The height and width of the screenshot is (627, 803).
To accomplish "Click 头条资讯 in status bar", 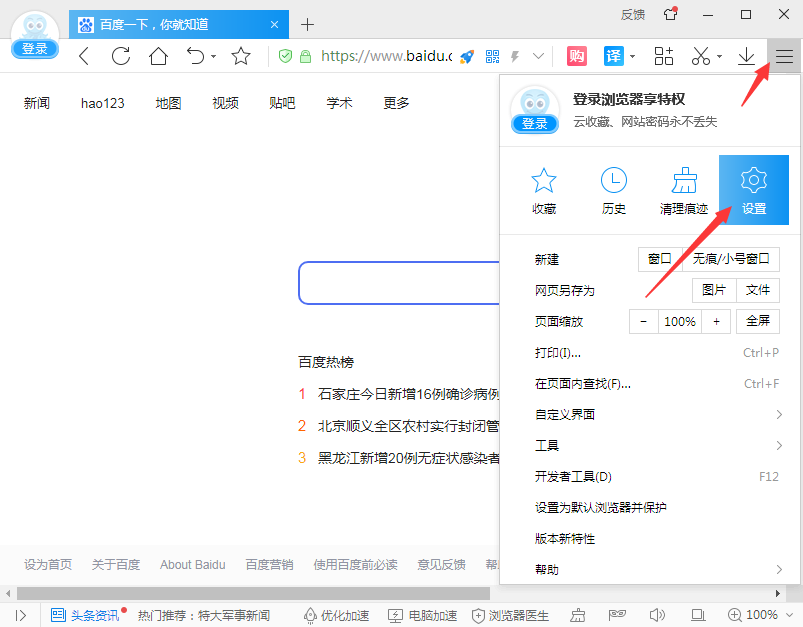I will 85,615.
